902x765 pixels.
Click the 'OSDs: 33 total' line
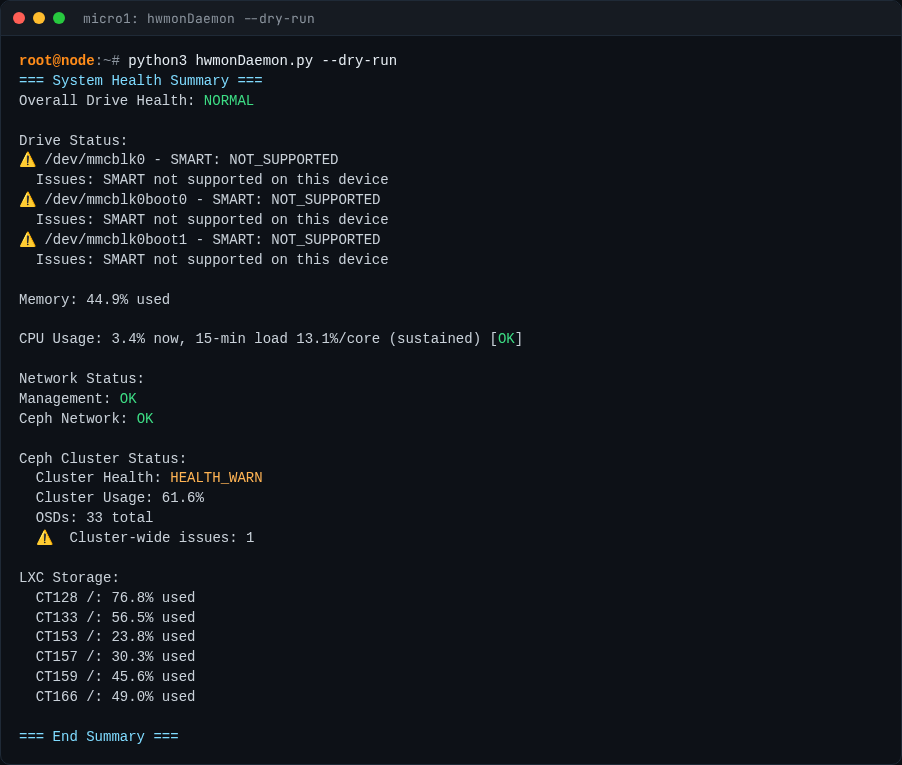click(x=94, y=518)
